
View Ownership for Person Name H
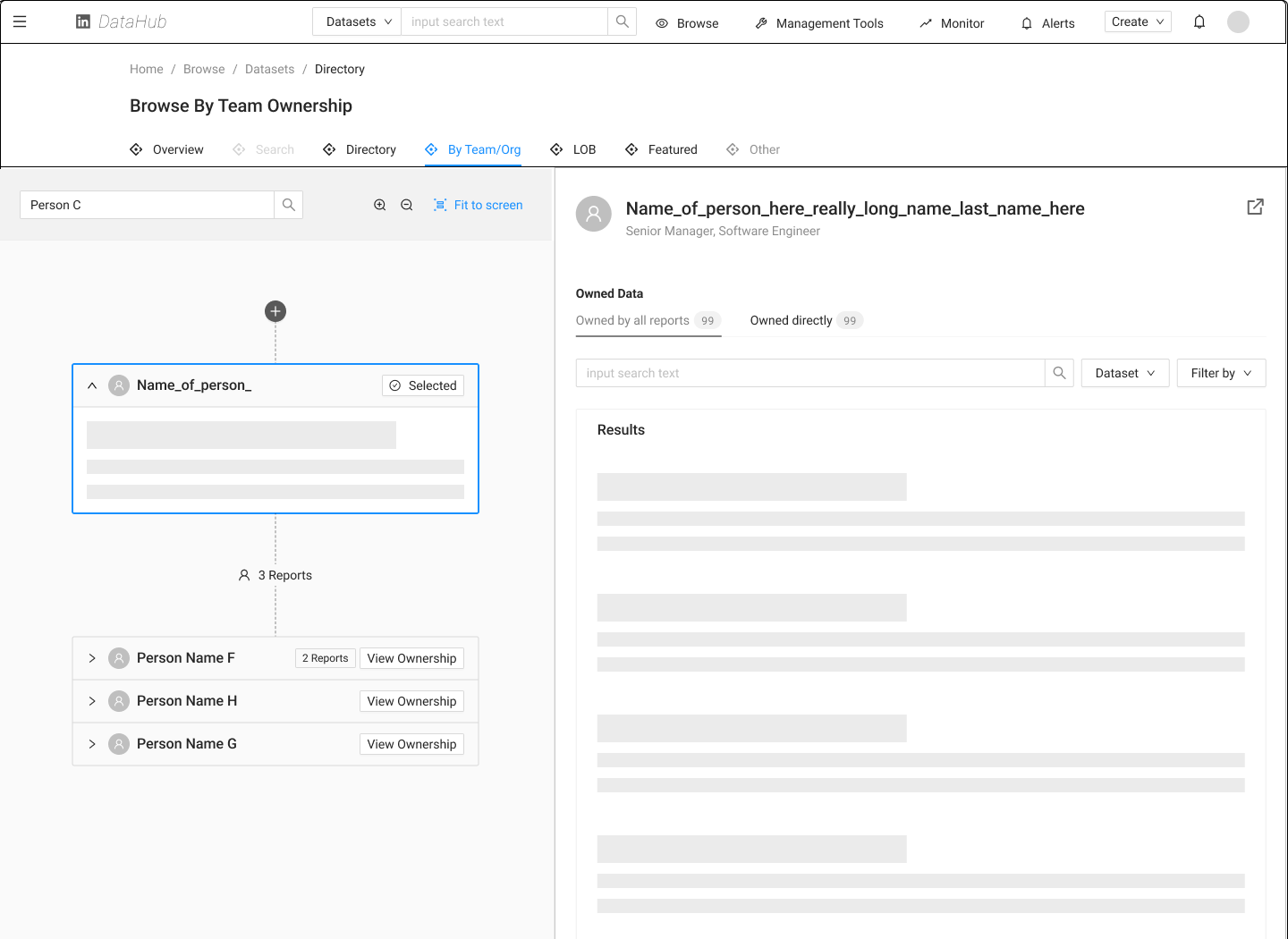point(411,701)
